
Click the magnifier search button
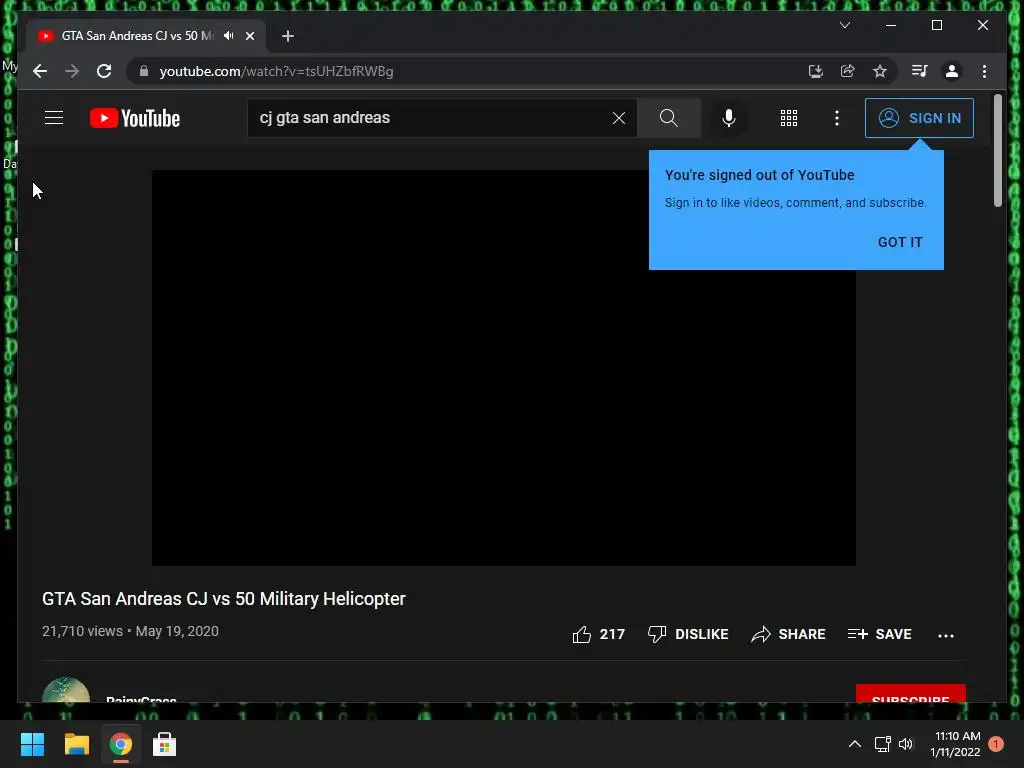point(668,118)
